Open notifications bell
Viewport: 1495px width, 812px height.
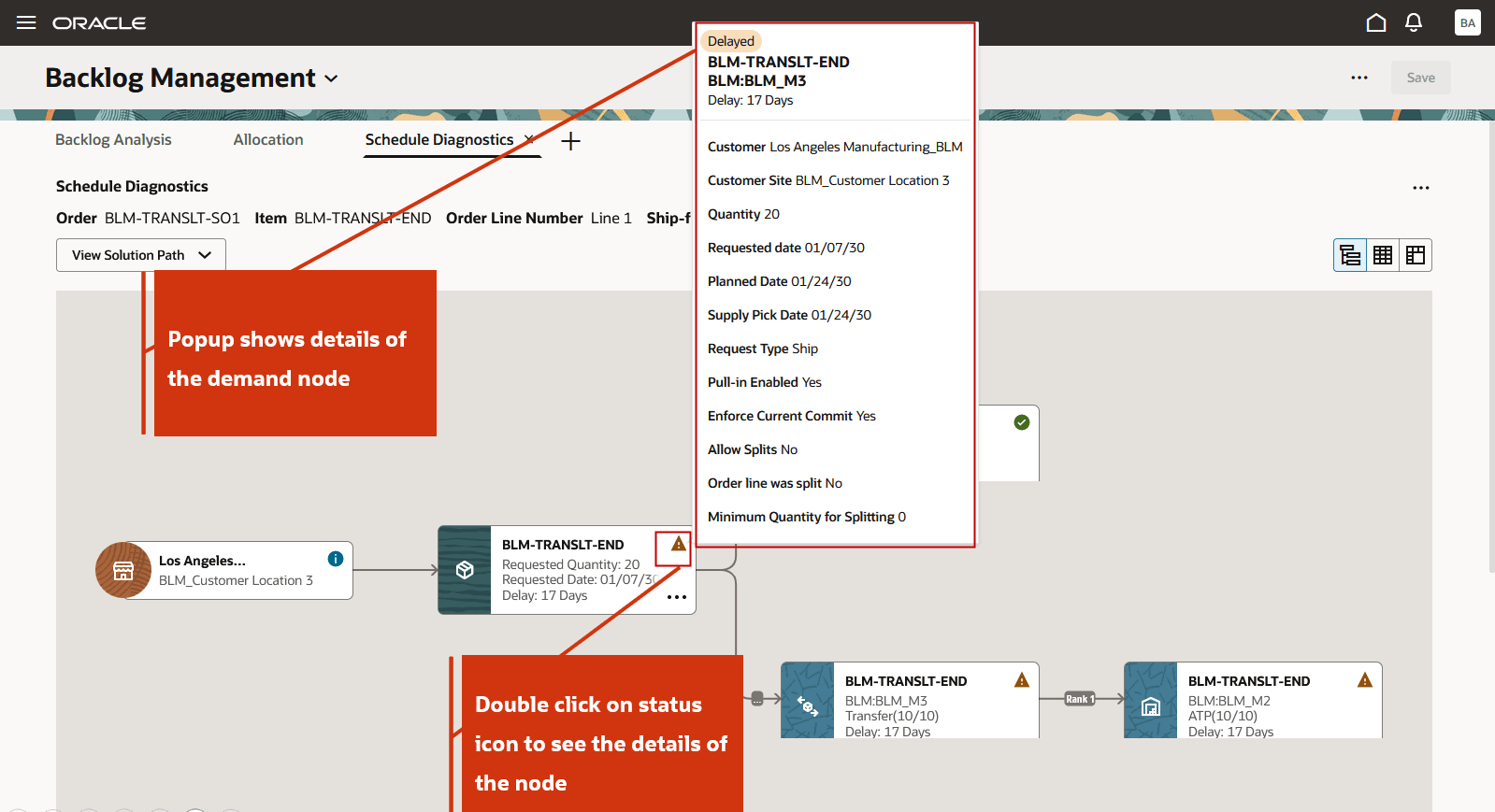click(x=1414, y=22)
